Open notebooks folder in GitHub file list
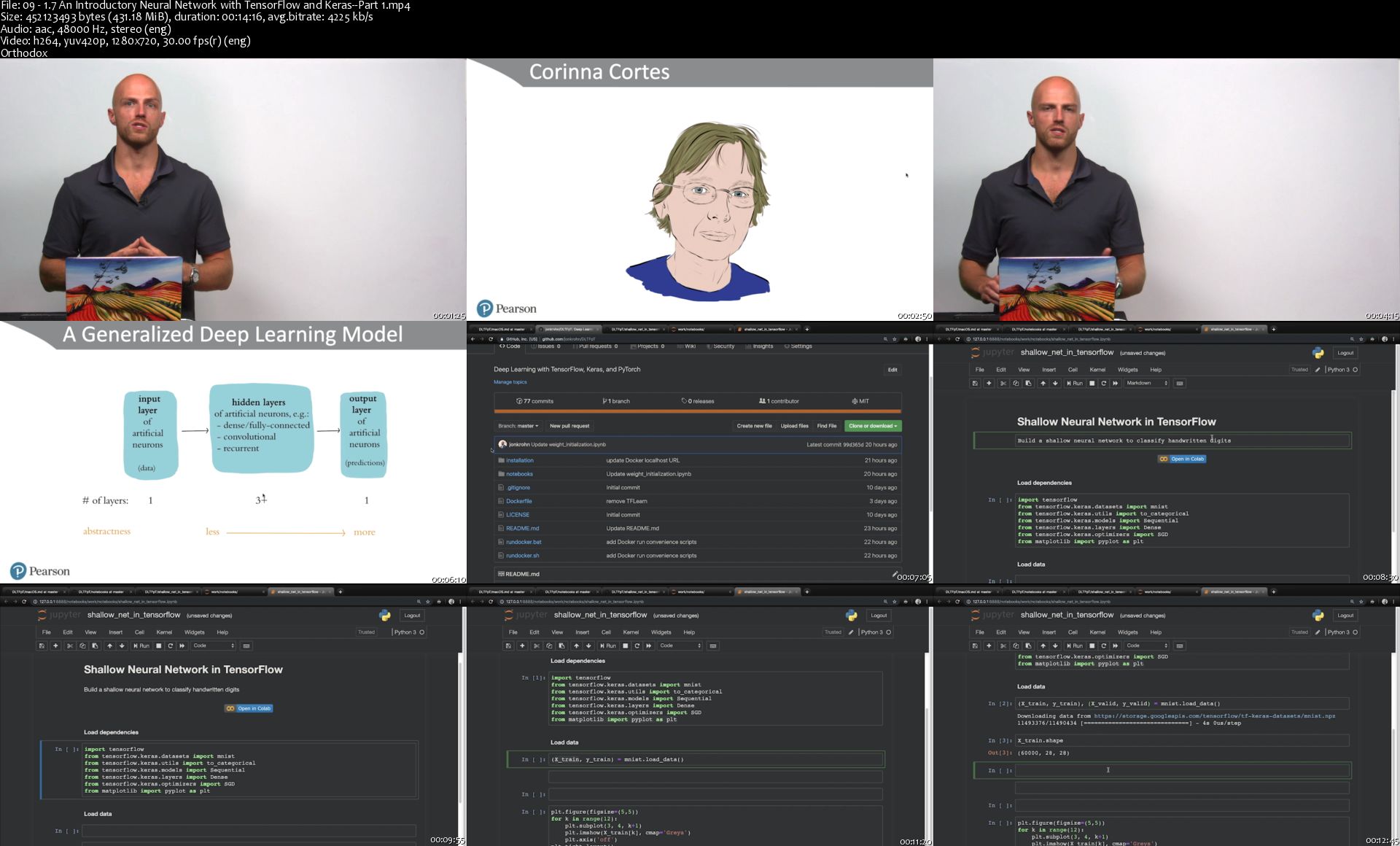 pyautogui.click(x=519, y=474)
